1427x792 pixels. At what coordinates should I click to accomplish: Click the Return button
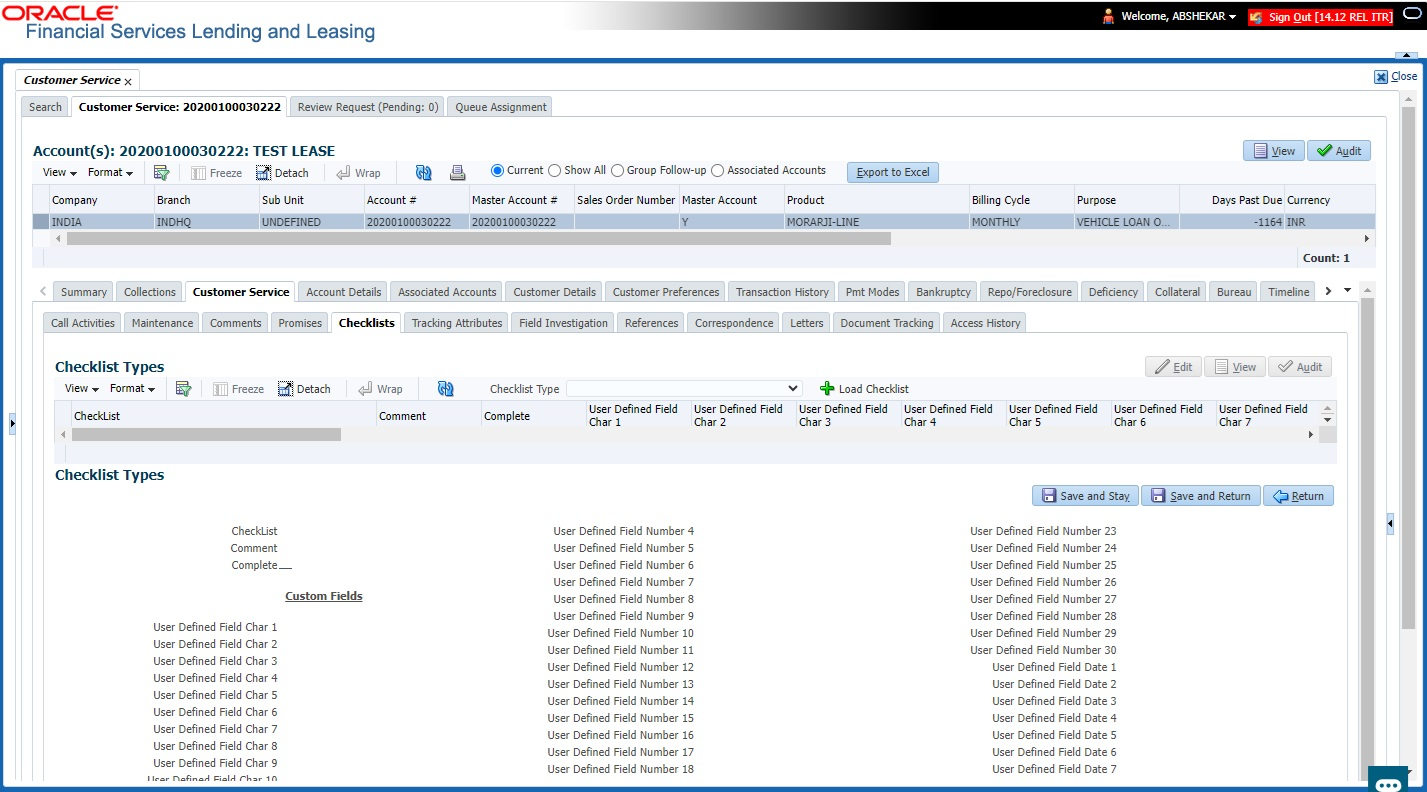pos(1298,496)
